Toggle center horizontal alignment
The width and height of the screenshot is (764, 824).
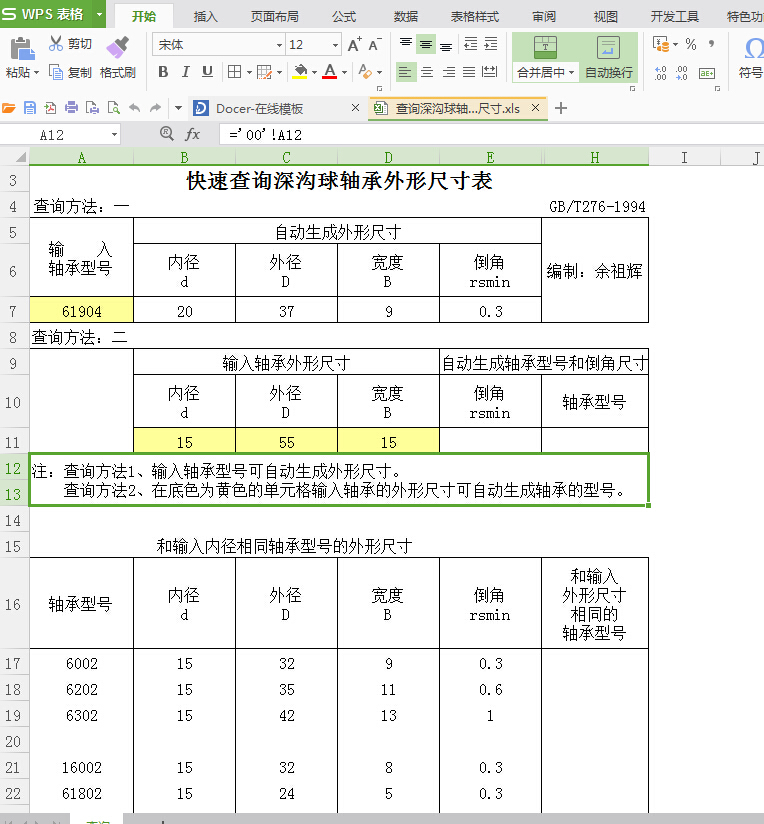[427, 71]
